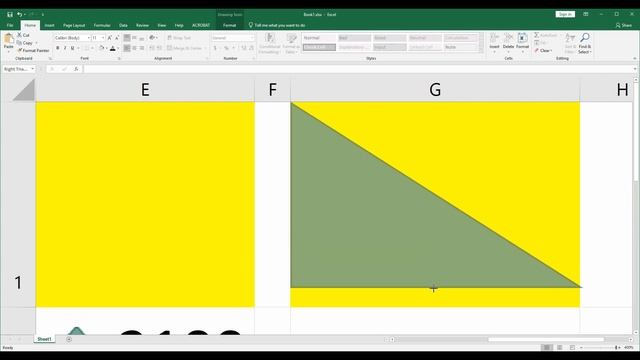Switch to the Review tab
640x360 pixels.
click(142, 25)
